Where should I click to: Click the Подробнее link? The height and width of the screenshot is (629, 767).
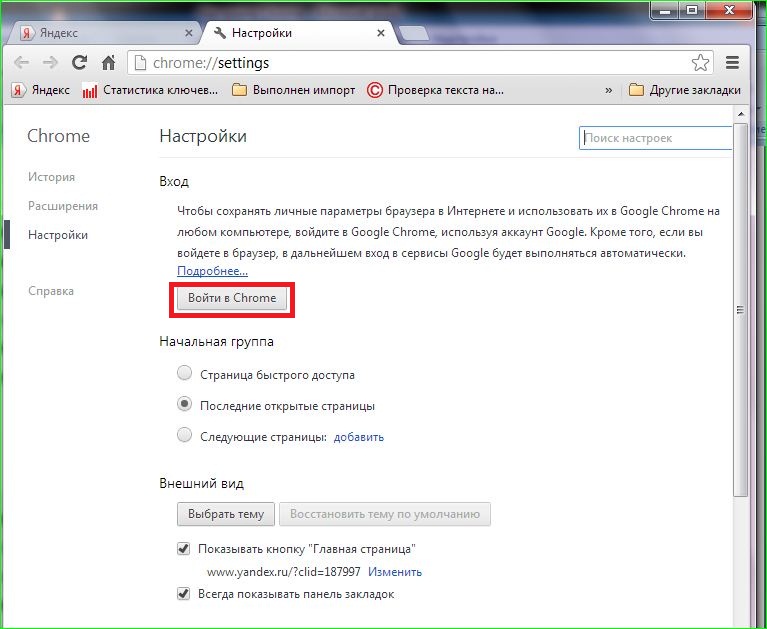point(212,271)
